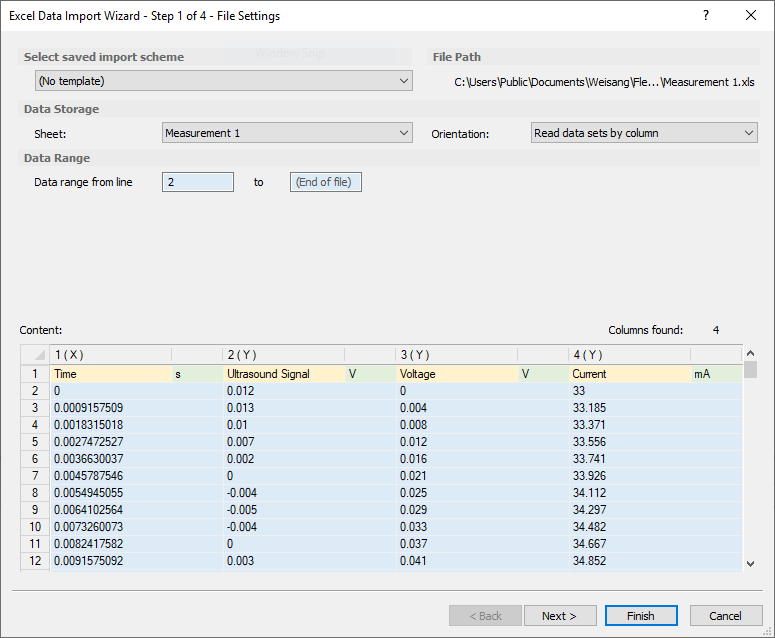Click ultrasound value 0.003
Viewport: 775px width, 638px height.
[x=309, y=561]
